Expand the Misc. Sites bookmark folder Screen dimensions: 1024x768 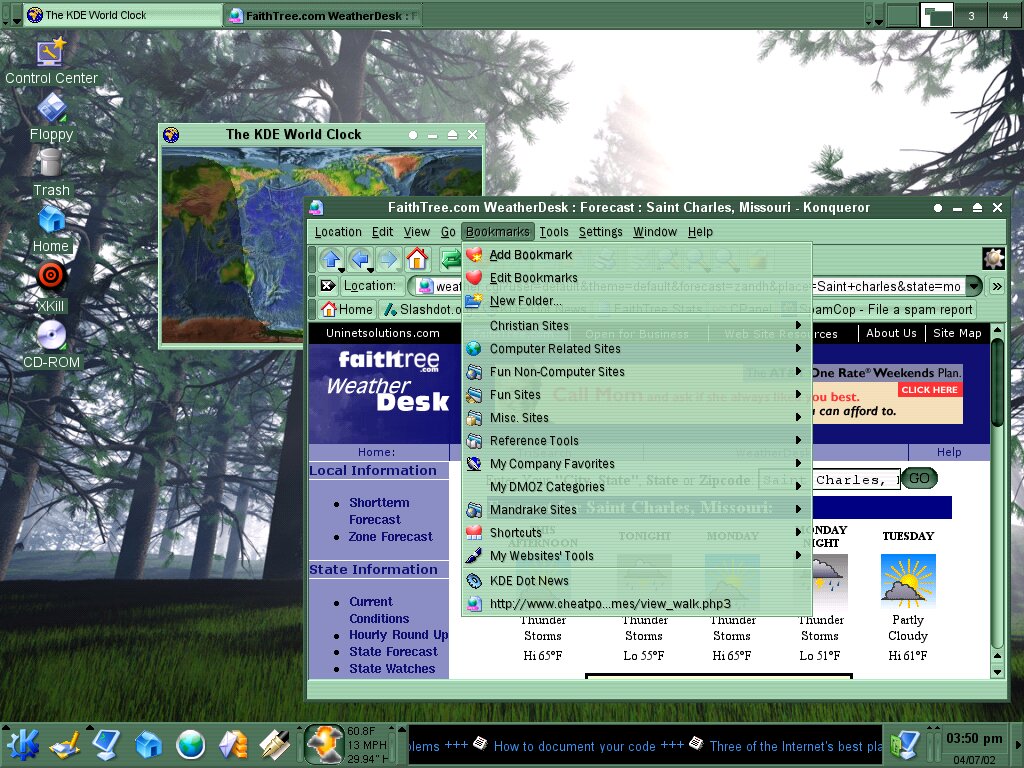point(637,417)
